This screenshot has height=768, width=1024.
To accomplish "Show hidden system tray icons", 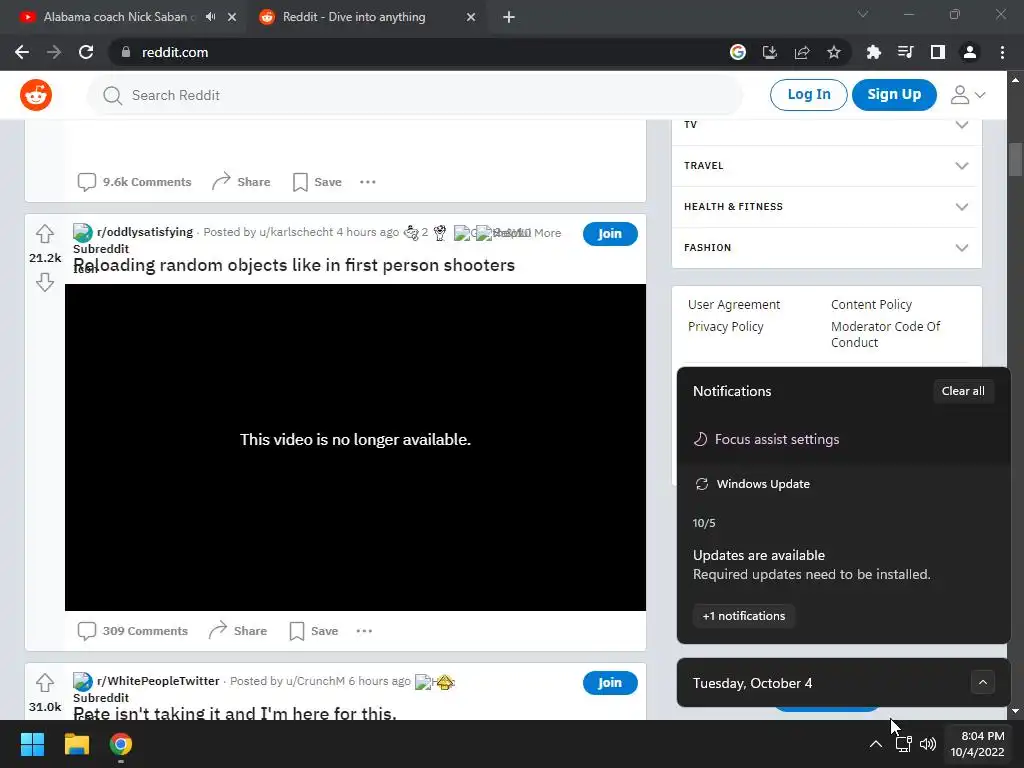I will (876, 744).
